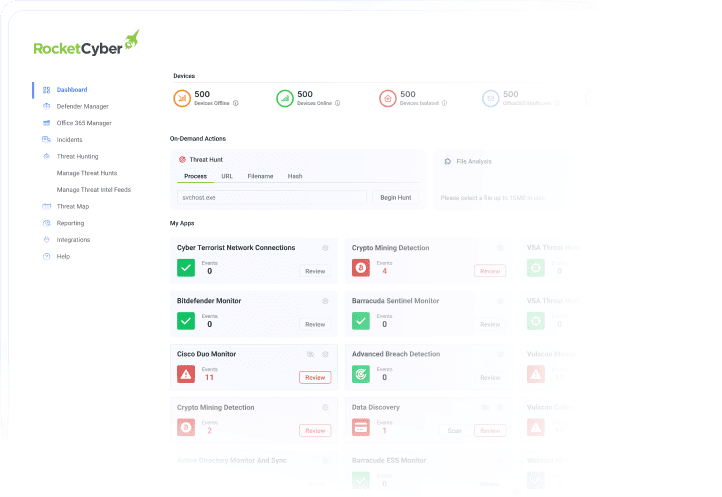Switch to the Hash tab
This screenshot has height=497, width=722.
pyautogui.click(x=295, y=176)
